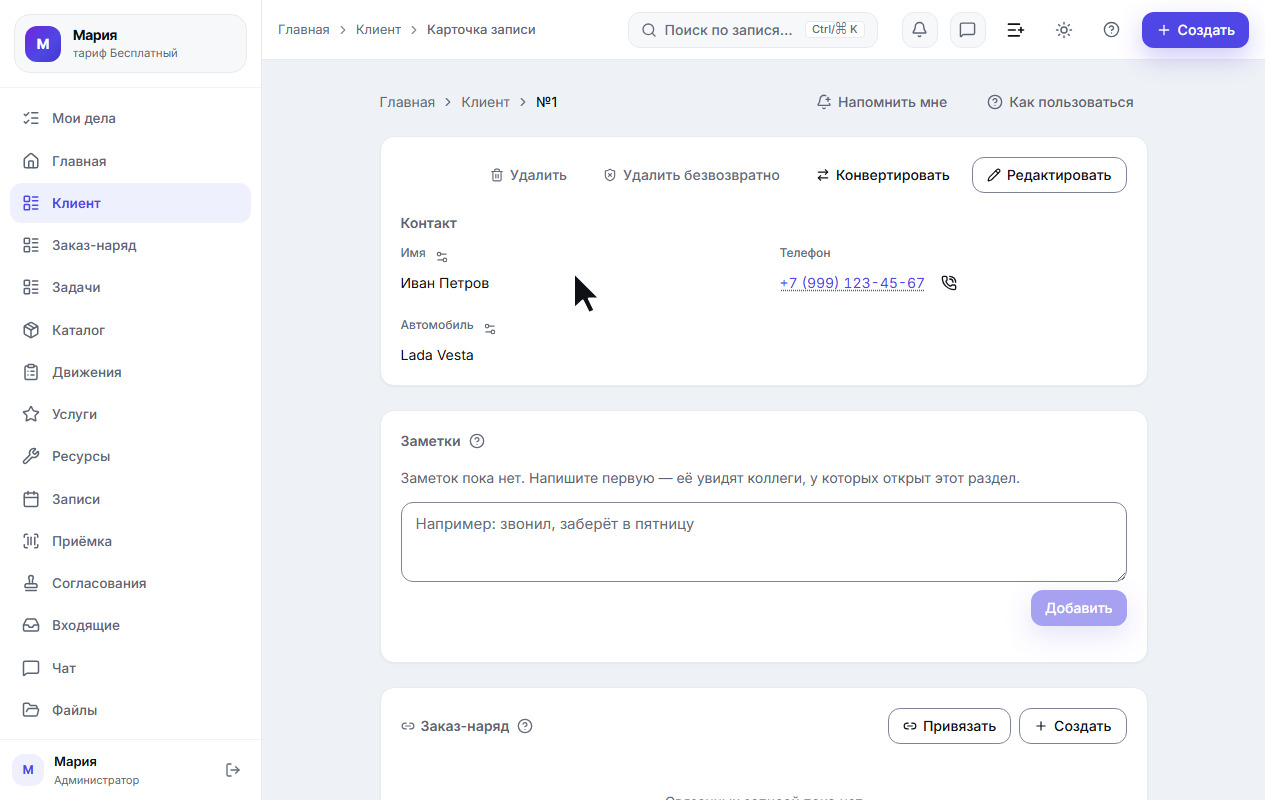Click help icon beside Заказ-наряд heading

pyautogui.click(x=525, y=726)
